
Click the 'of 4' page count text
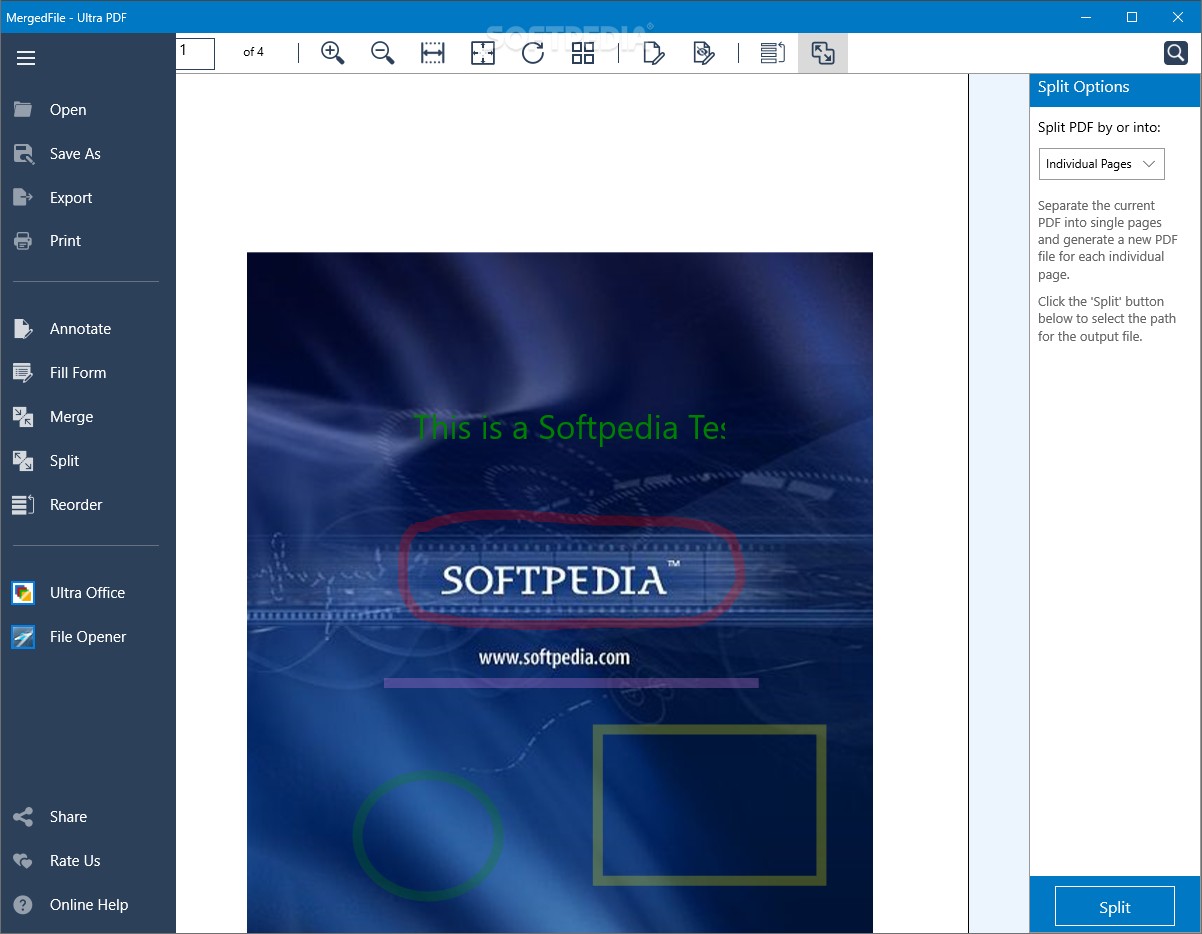254,52
